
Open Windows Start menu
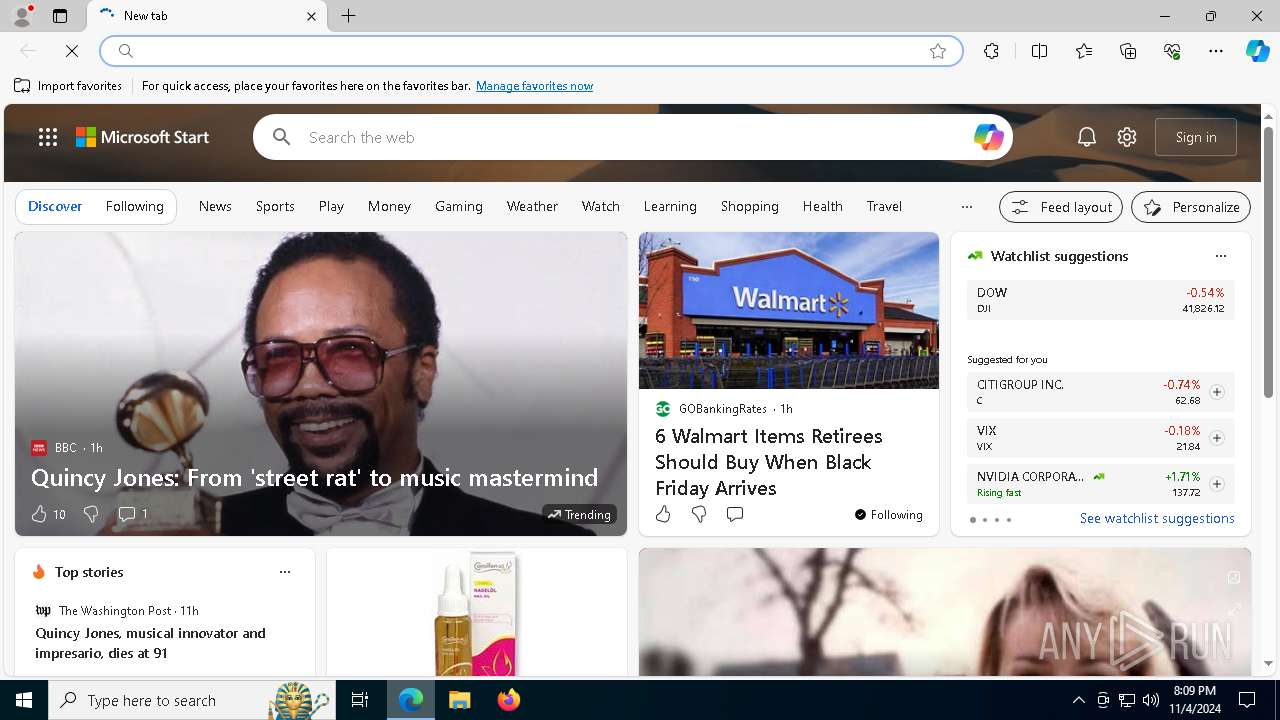(24, 700)
